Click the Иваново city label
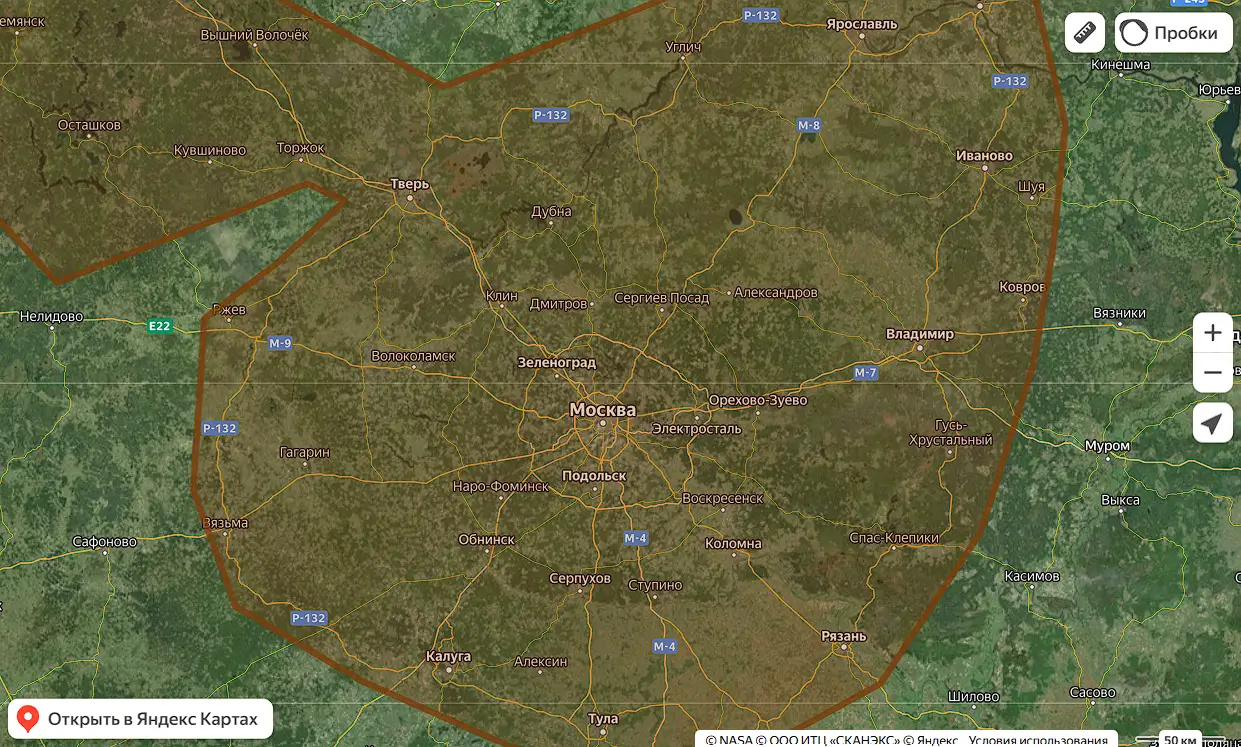Image resolution: width=1241 pixels, height=747 pixels. click(x=984, y=155)
